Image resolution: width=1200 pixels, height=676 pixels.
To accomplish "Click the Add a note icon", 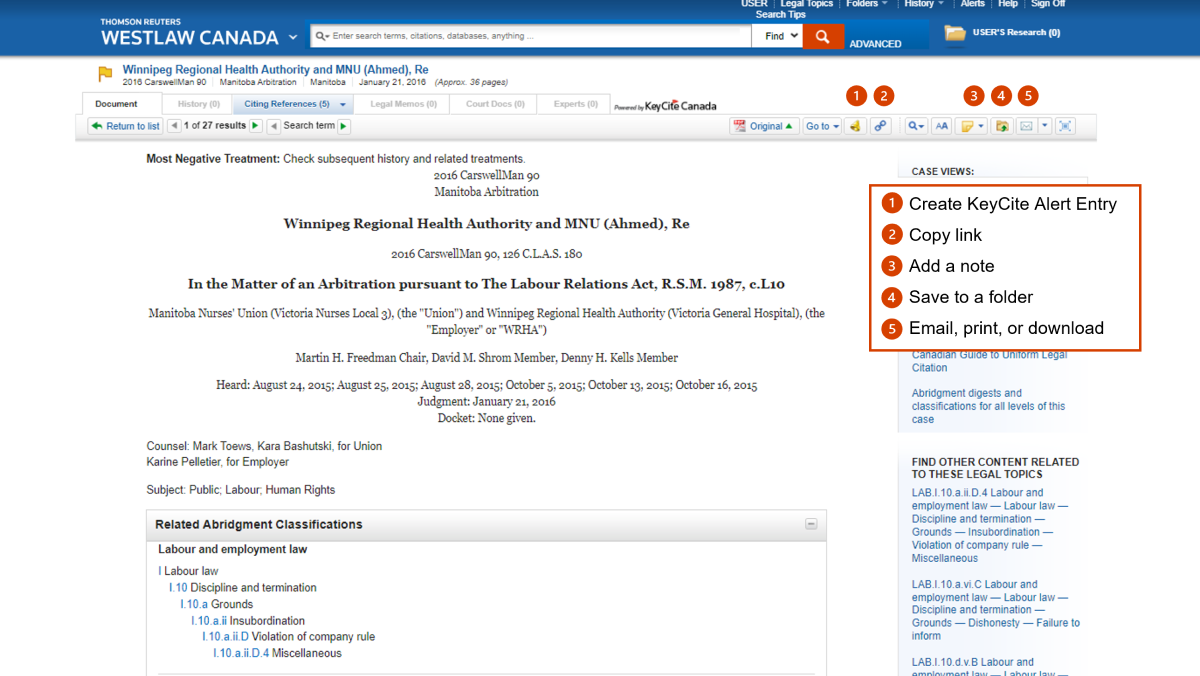I will (x=967, y=126).
